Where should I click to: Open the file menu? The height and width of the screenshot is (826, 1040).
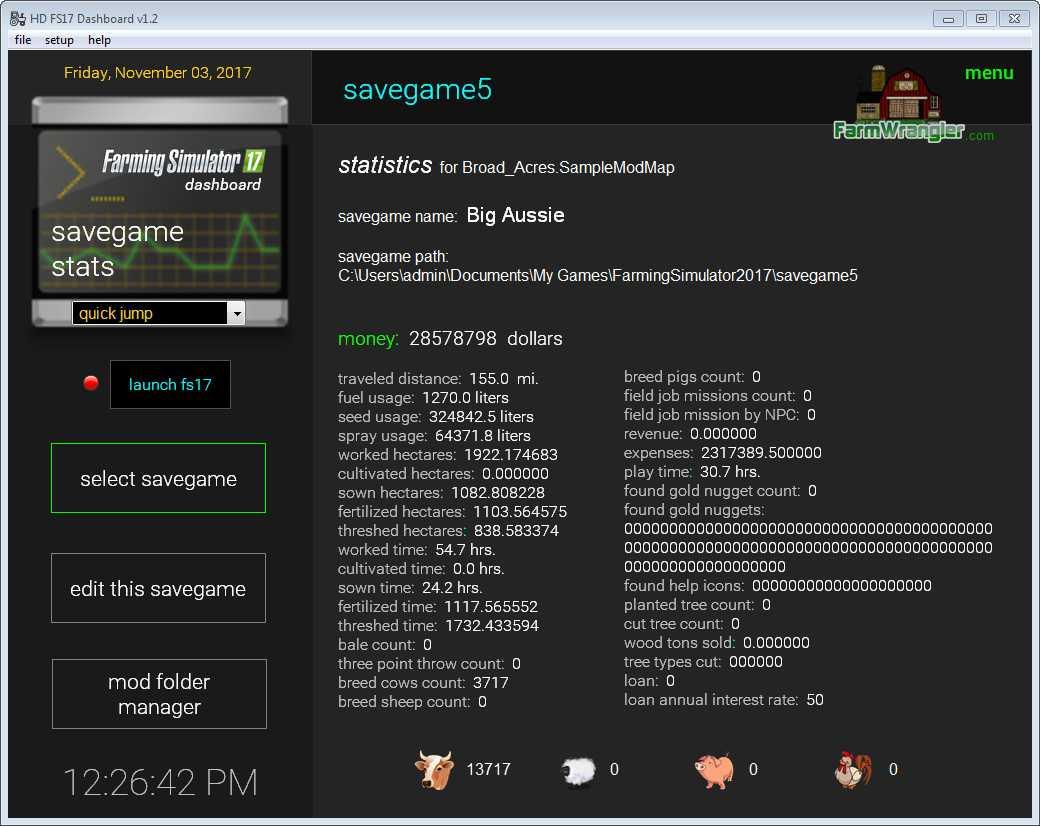click(23, 40)
